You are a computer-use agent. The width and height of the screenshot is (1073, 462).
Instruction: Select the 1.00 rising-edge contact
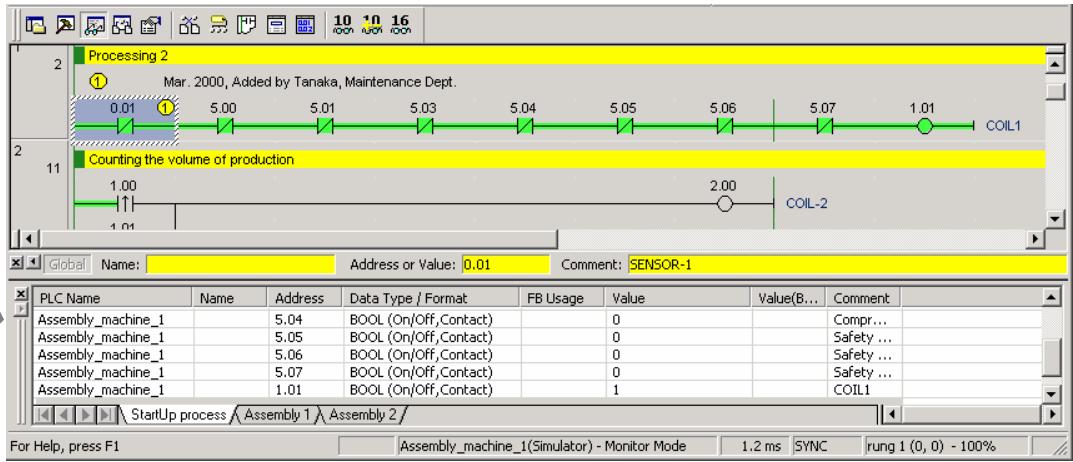coord(126,204)
